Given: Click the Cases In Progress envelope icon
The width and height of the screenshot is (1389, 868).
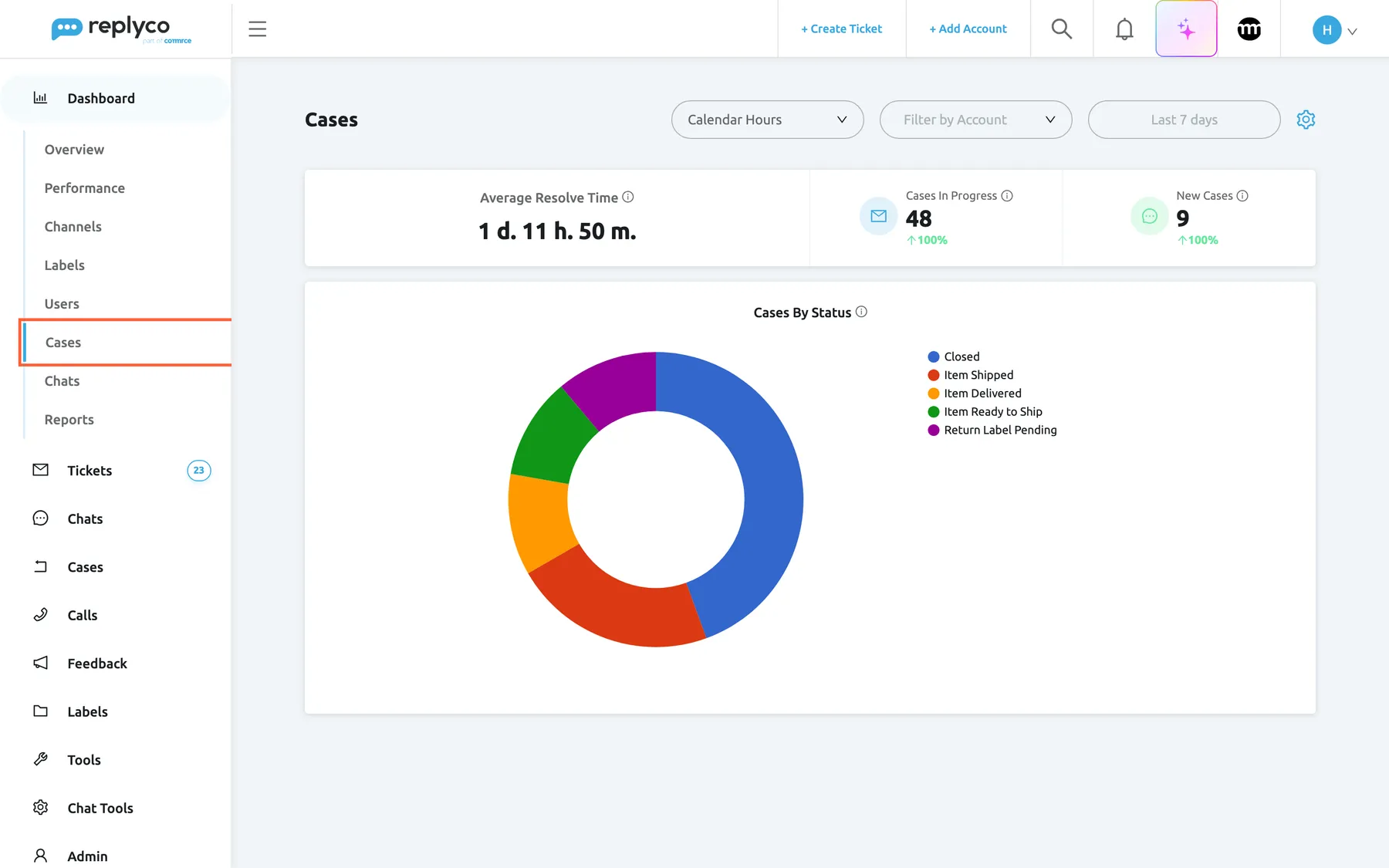Looking at the screenshot, I should pyautogui.click(x=878, y=216).
